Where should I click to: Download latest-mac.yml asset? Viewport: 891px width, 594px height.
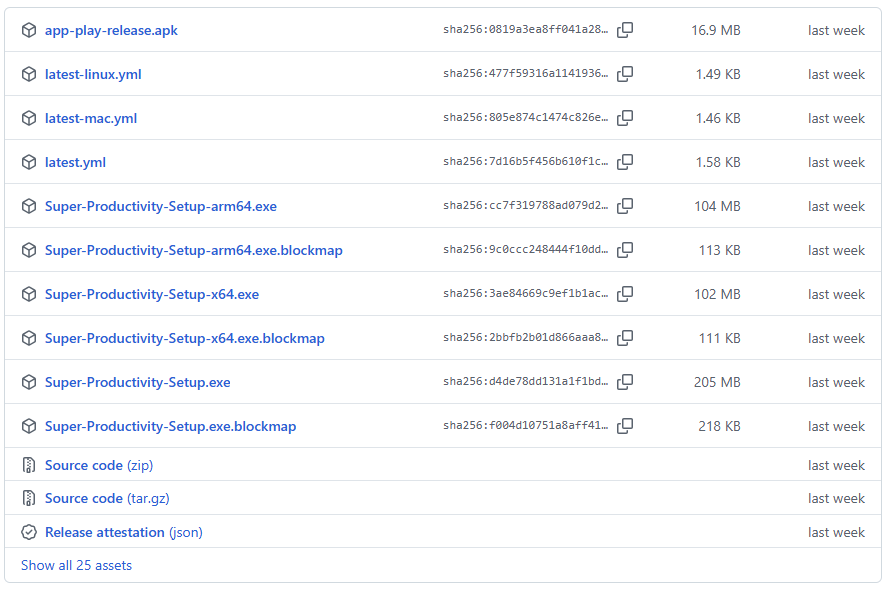(x=91, y=118)
